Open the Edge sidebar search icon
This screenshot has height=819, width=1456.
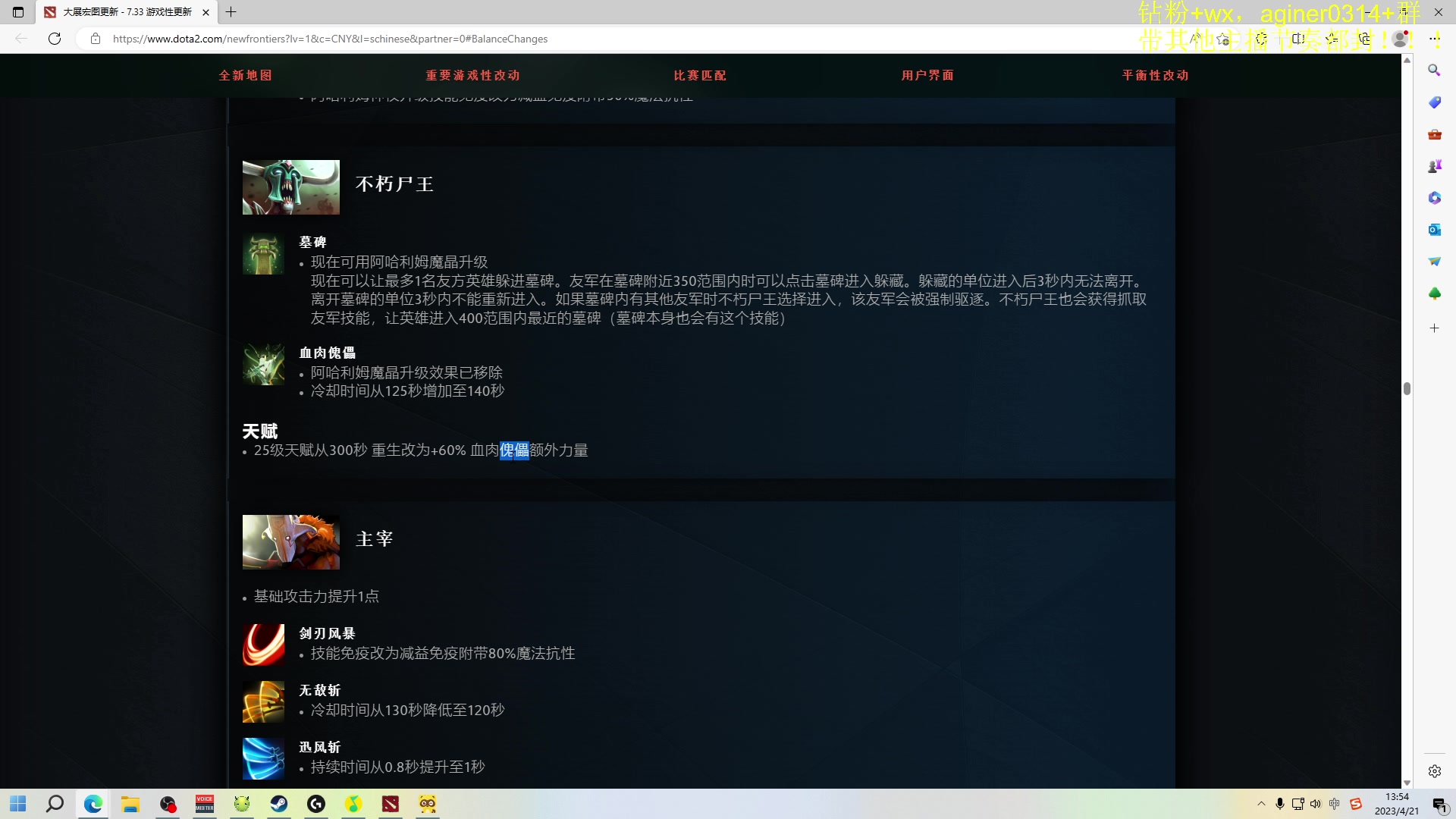pyautogui.click(x=1434, y=70)
